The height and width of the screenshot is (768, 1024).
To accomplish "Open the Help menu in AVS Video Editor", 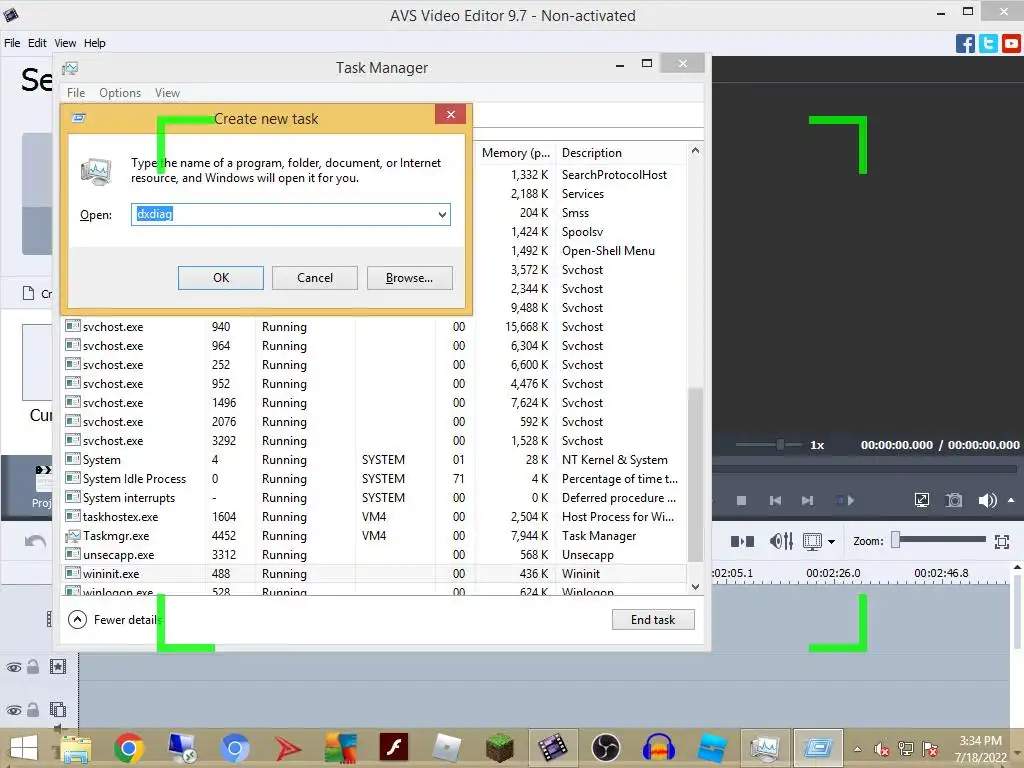I will (x=95, y=43).
